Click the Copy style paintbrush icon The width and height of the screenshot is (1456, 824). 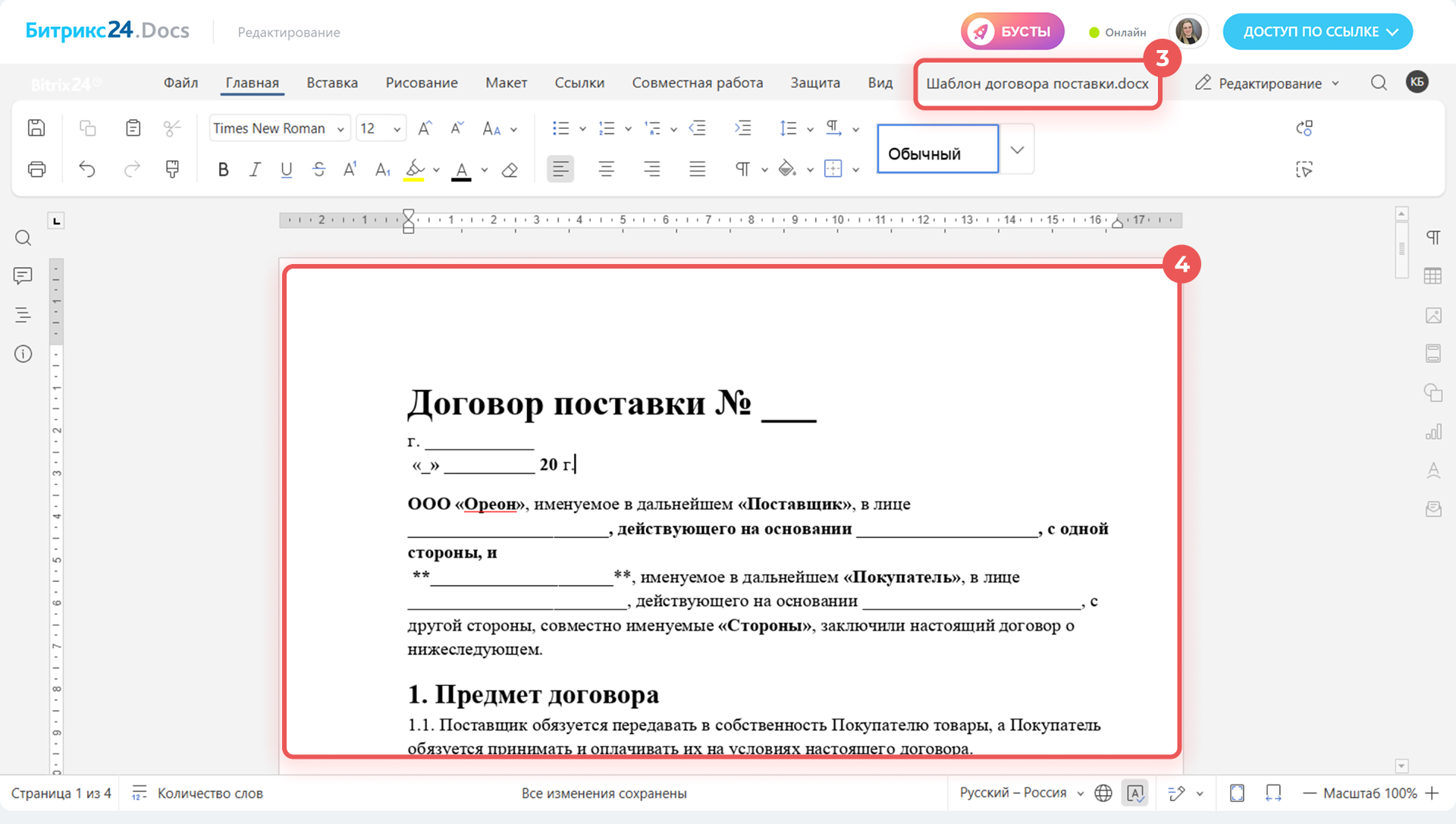point(172,168)
